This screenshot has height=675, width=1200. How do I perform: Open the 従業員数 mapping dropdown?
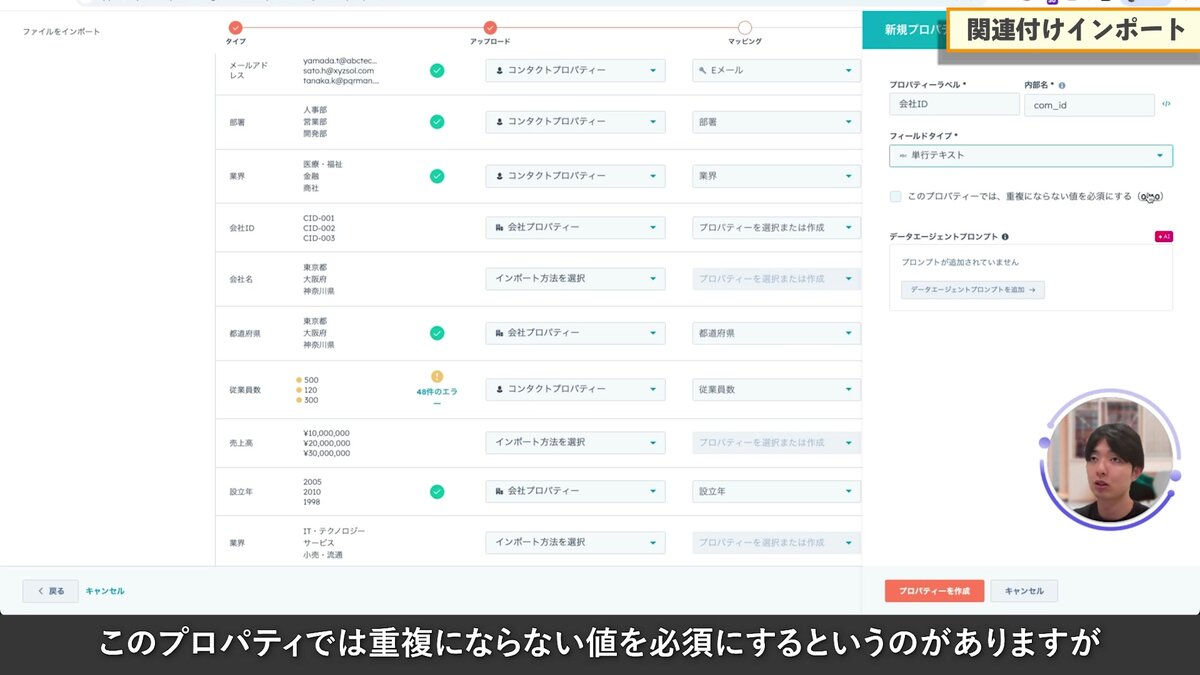775,389
